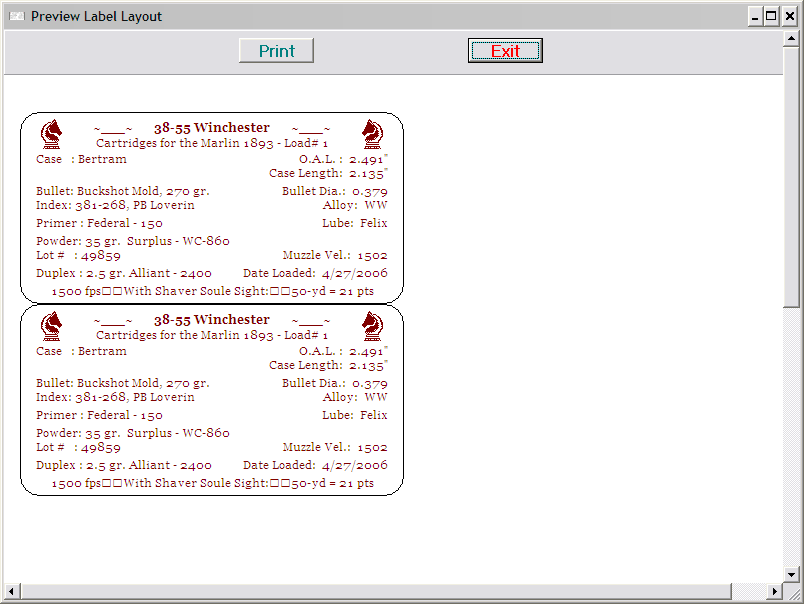Click bottom label 'Case Length: 2.135' text
The height and width of the screenshot is (604, 804).
click(328, 365)
